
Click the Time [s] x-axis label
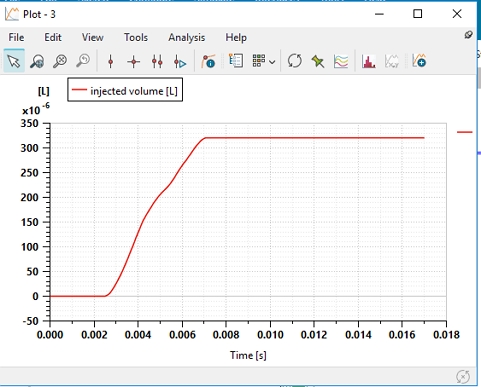coord(248,355)
